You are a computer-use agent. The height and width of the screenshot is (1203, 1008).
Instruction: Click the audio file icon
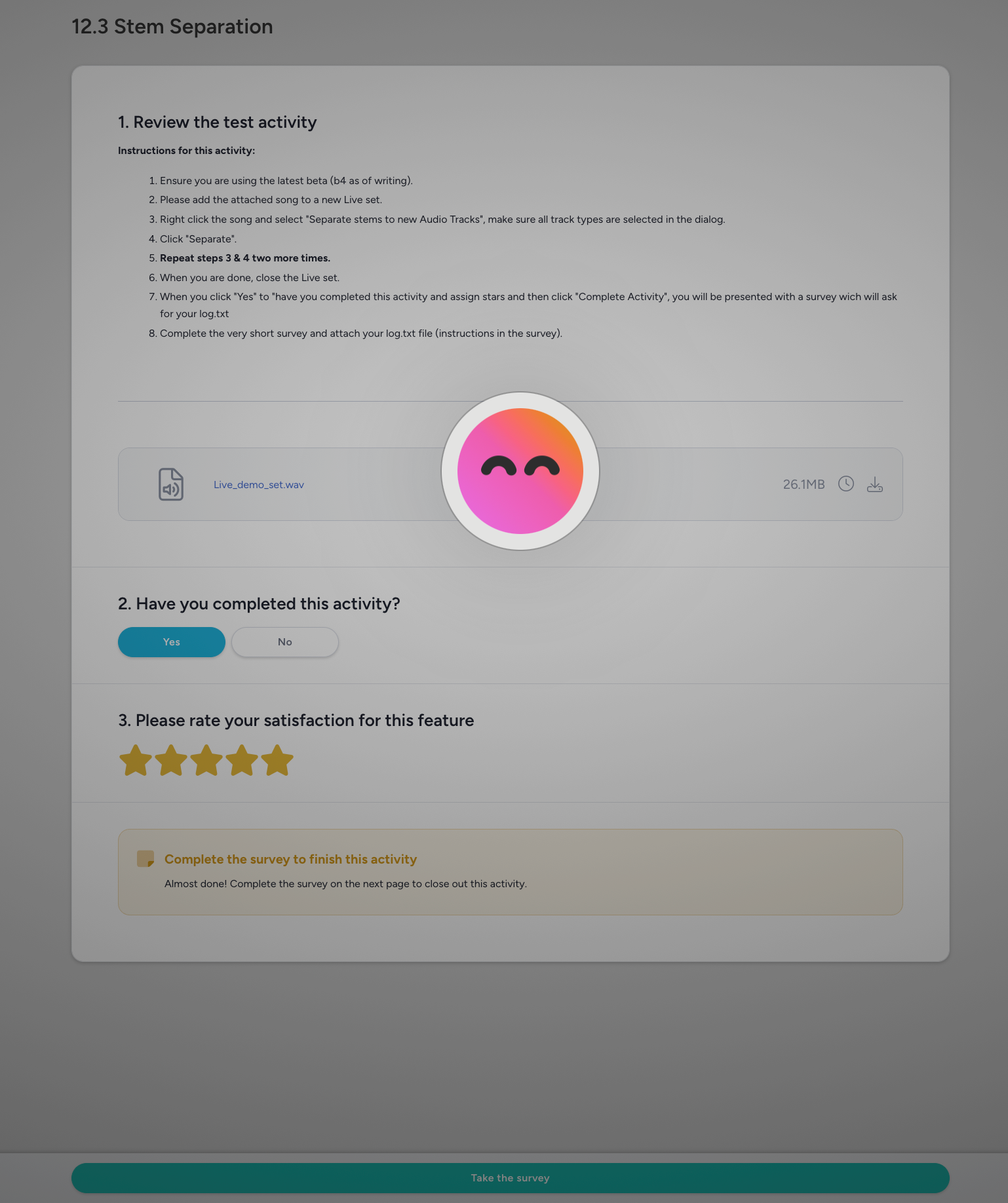(x=171, y=484)
